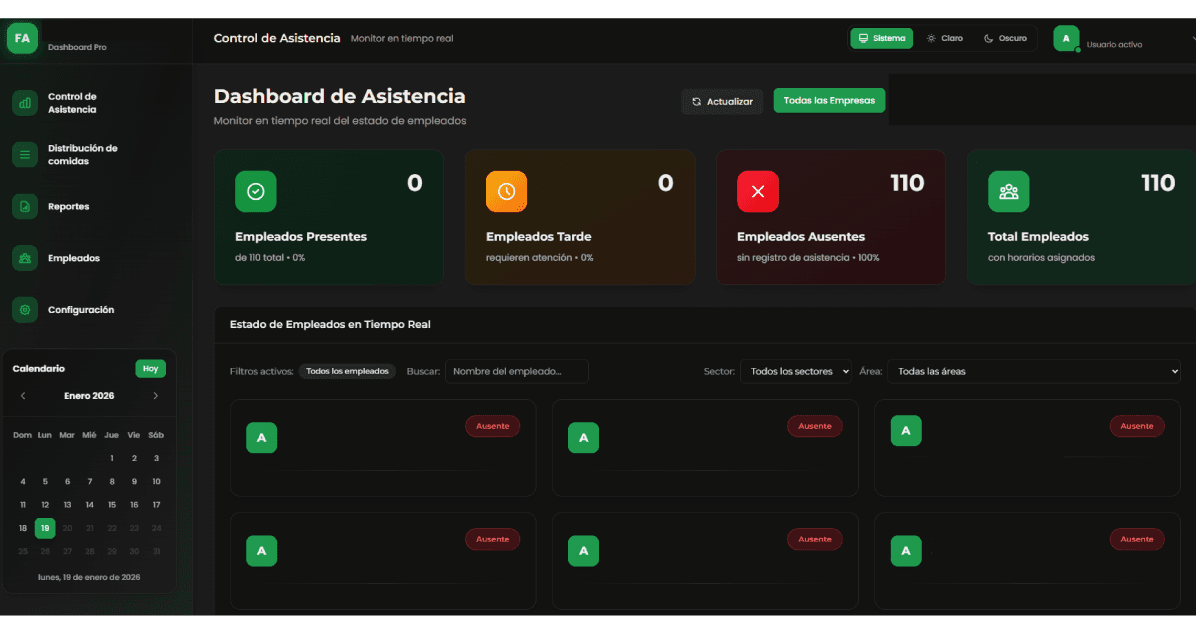The image size is (1196, 634).
Task: Expand the Todas las áreas dropdown
Action: (x=1034, y=371)
